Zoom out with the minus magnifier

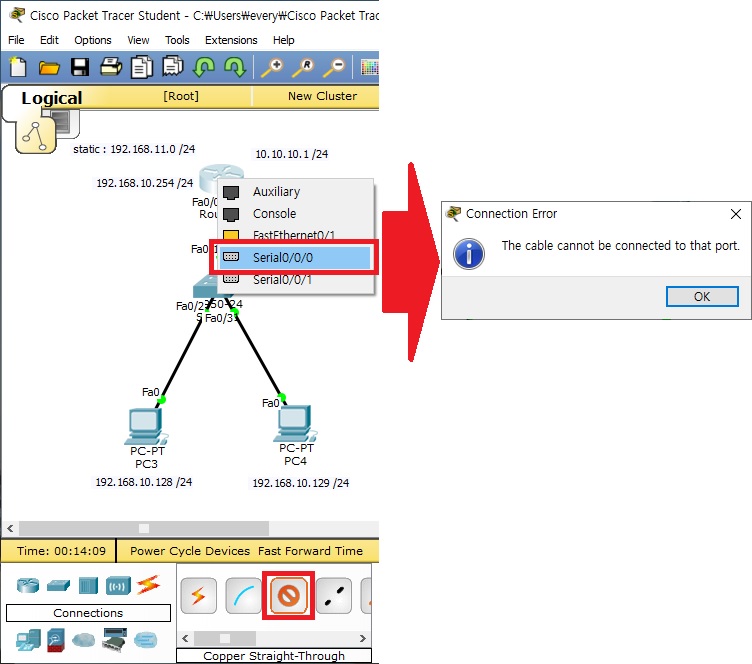click(334, 67)
